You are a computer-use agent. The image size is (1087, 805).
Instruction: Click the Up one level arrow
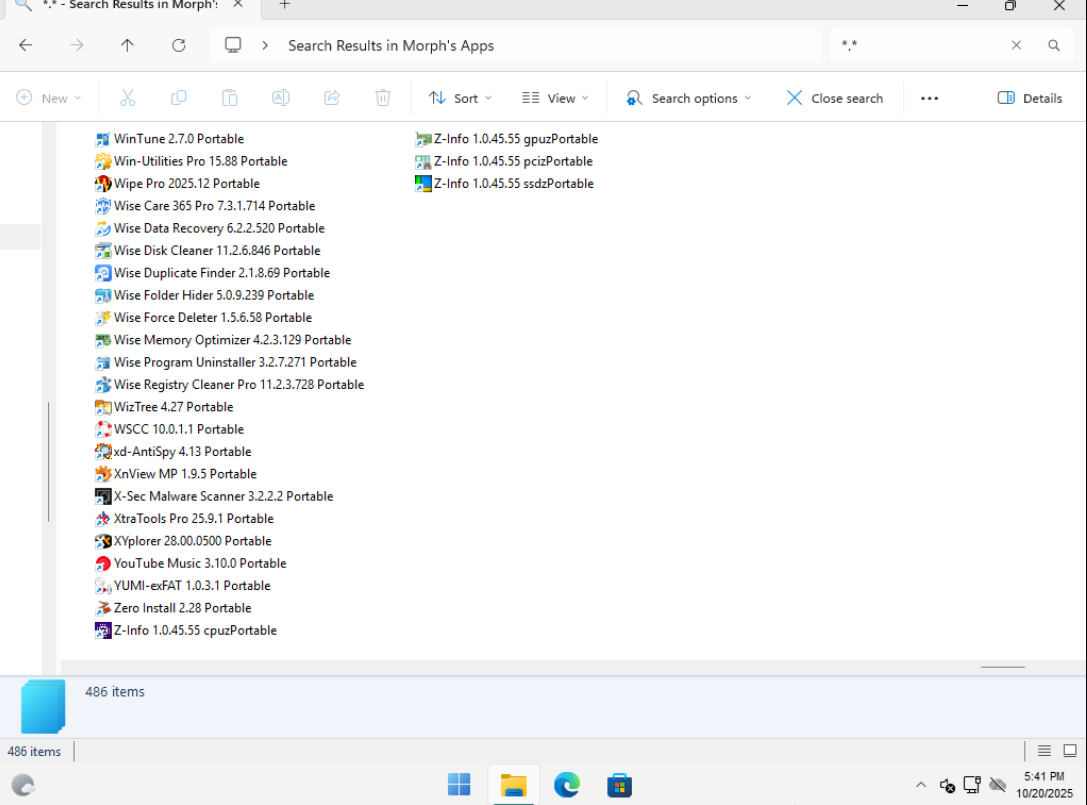pyautogui.click(x=128, y=46)
